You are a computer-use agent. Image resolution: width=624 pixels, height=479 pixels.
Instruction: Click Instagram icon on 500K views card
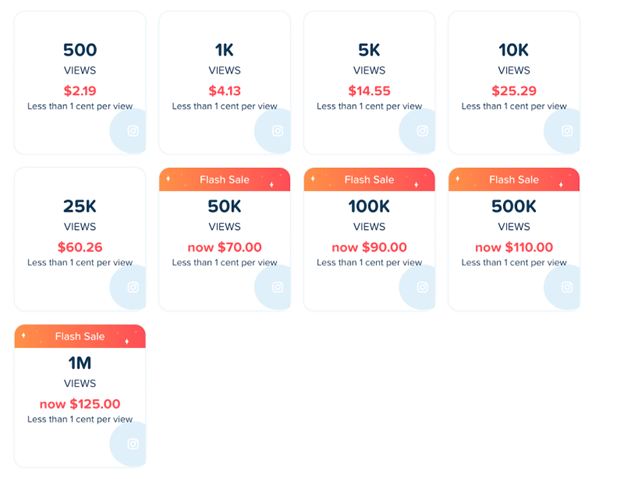567,287
